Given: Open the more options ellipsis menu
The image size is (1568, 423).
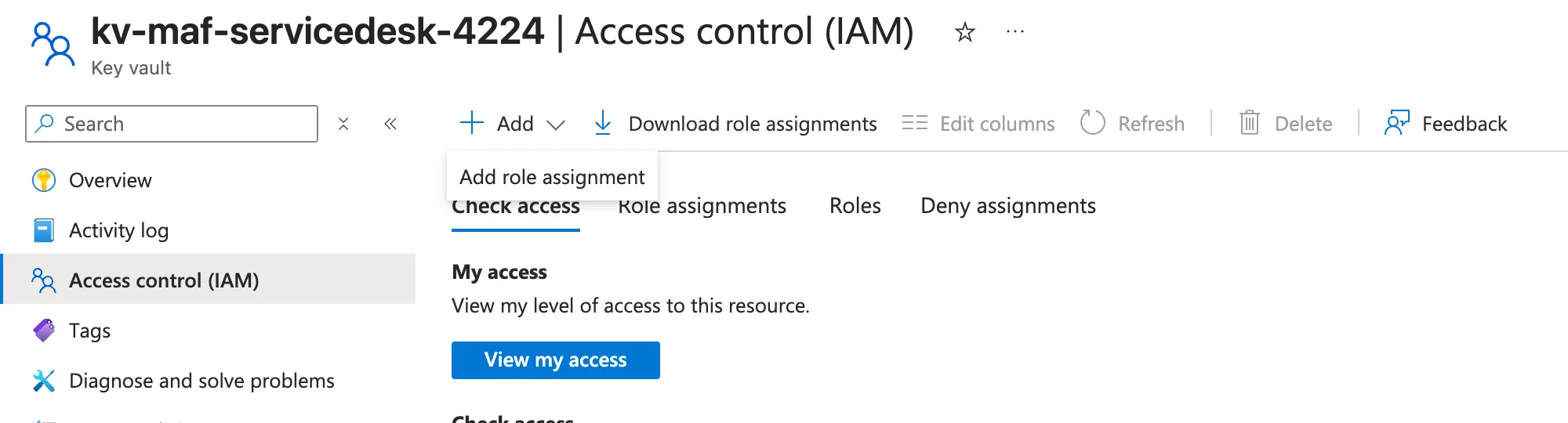Looking at the screenshot, I should [1015, 32].
